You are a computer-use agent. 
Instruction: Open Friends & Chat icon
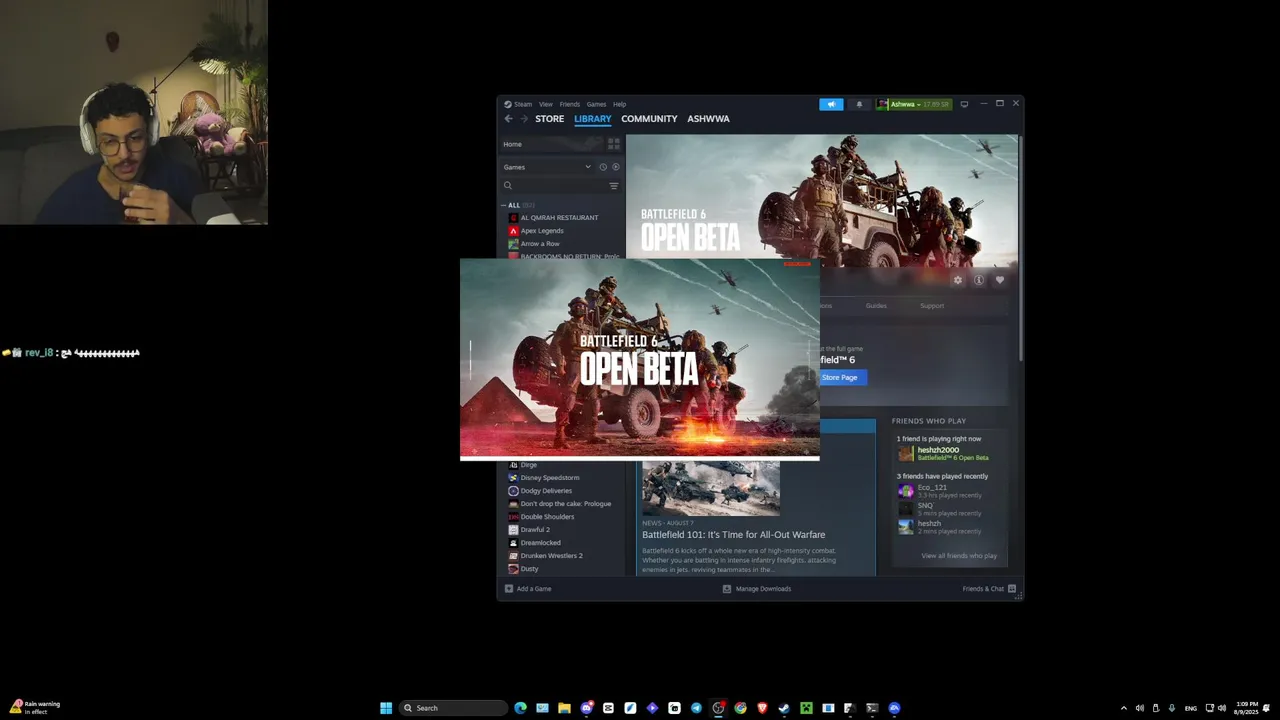click(1012, 589)
